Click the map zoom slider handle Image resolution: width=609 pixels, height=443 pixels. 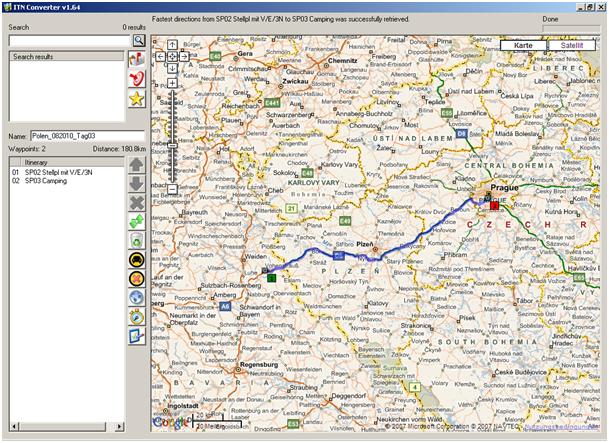point(172,145)
